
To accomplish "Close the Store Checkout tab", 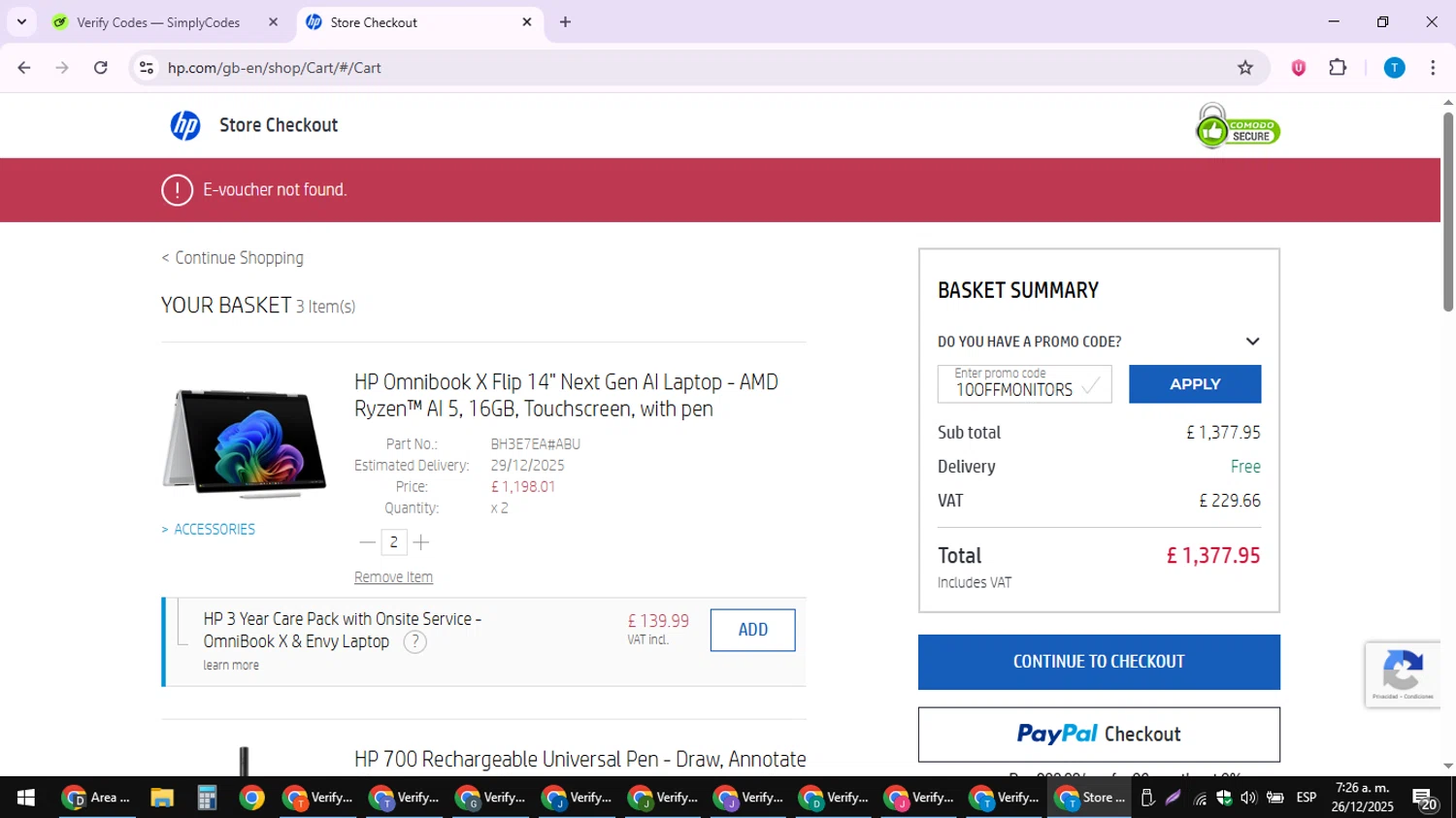I will point(527,22).
